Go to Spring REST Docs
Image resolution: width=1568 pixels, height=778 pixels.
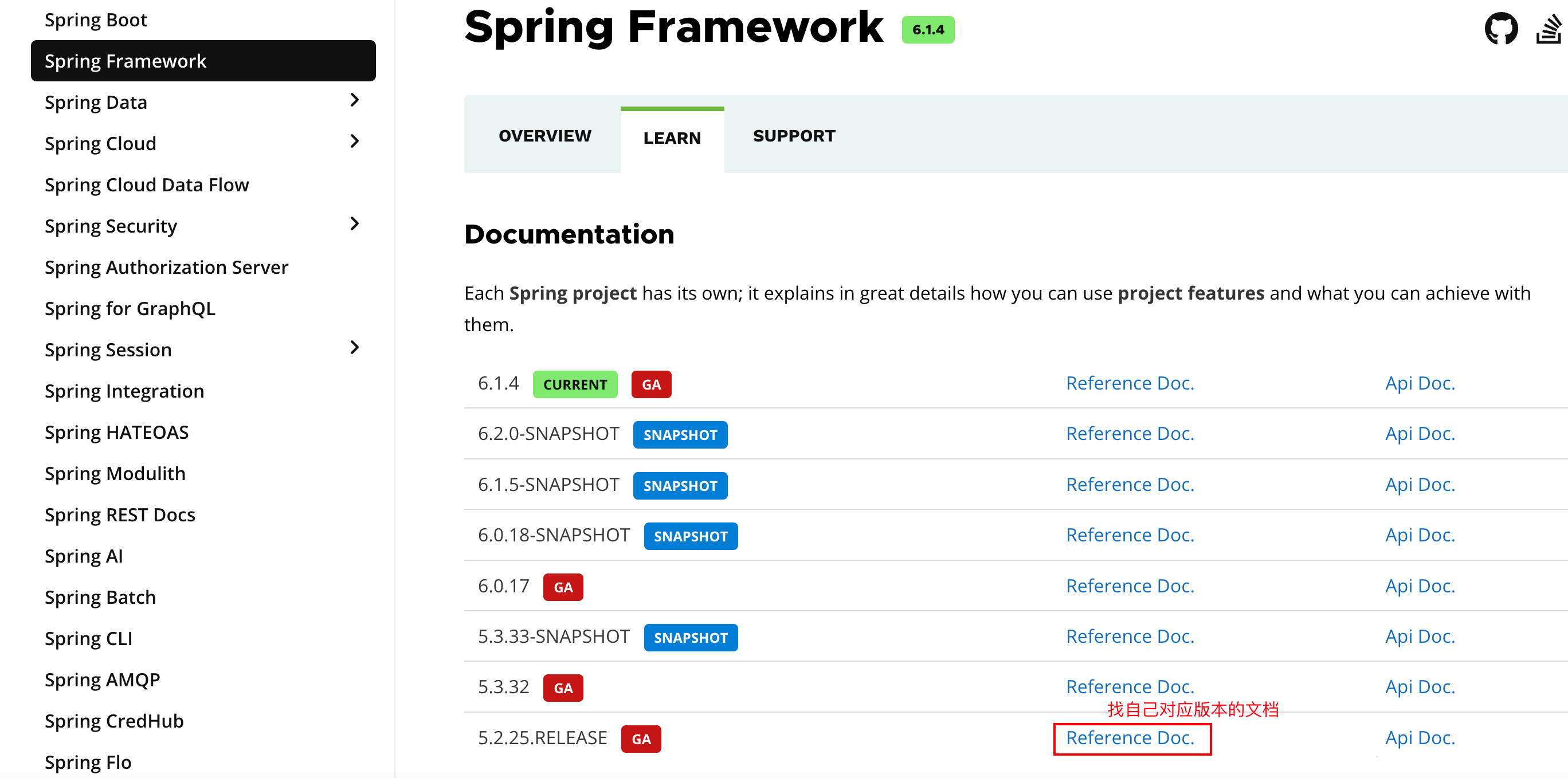(x=120, y=515)
